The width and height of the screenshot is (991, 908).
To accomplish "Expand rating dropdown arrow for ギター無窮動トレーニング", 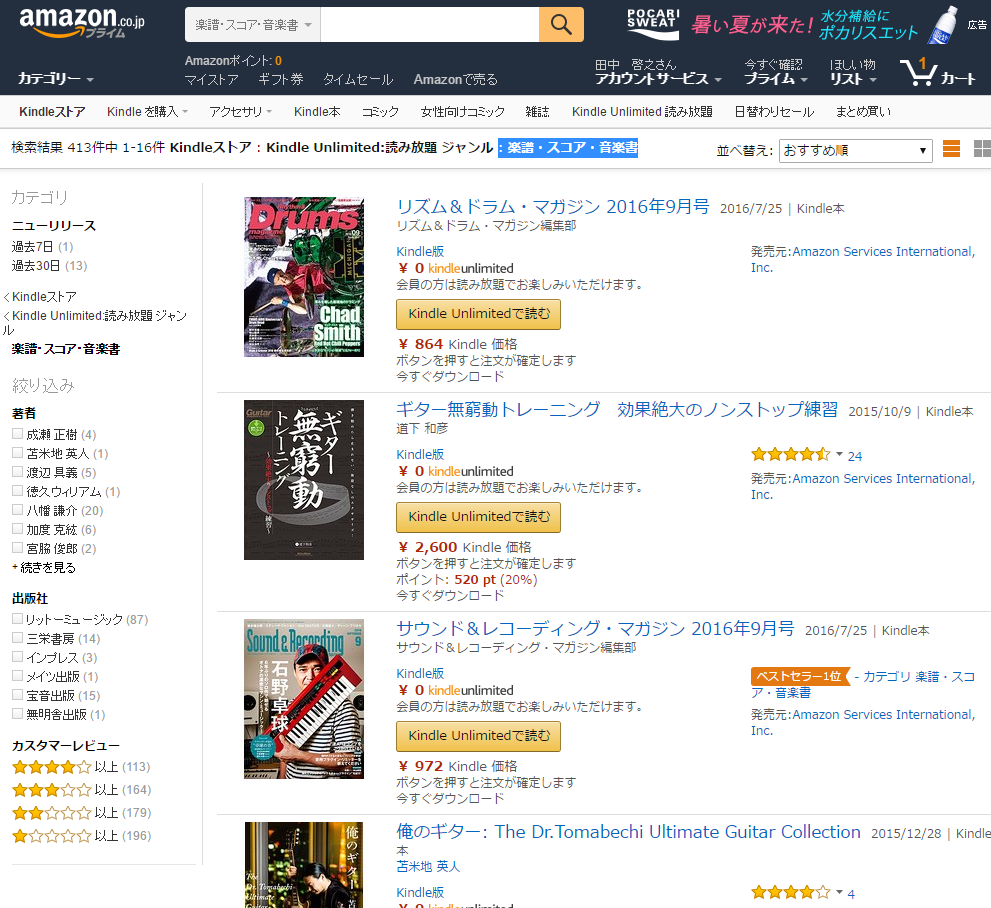I will coord(839,454).
